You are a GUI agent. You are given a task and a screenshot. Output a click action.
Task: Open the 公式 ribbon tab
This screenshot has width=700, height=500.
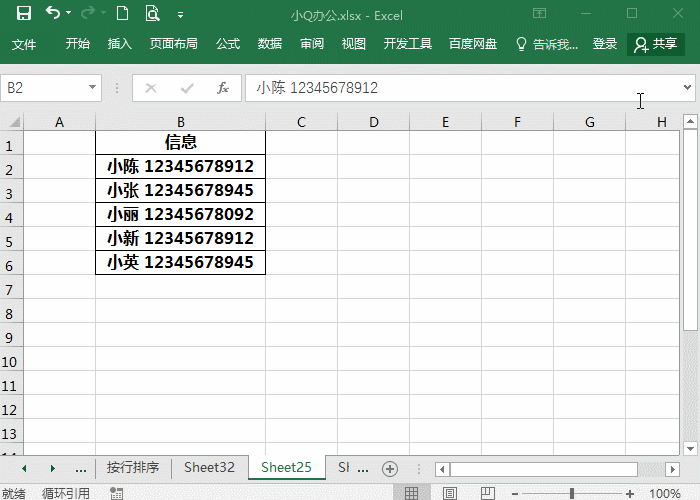pyautogui.click(x=228, y=44)
